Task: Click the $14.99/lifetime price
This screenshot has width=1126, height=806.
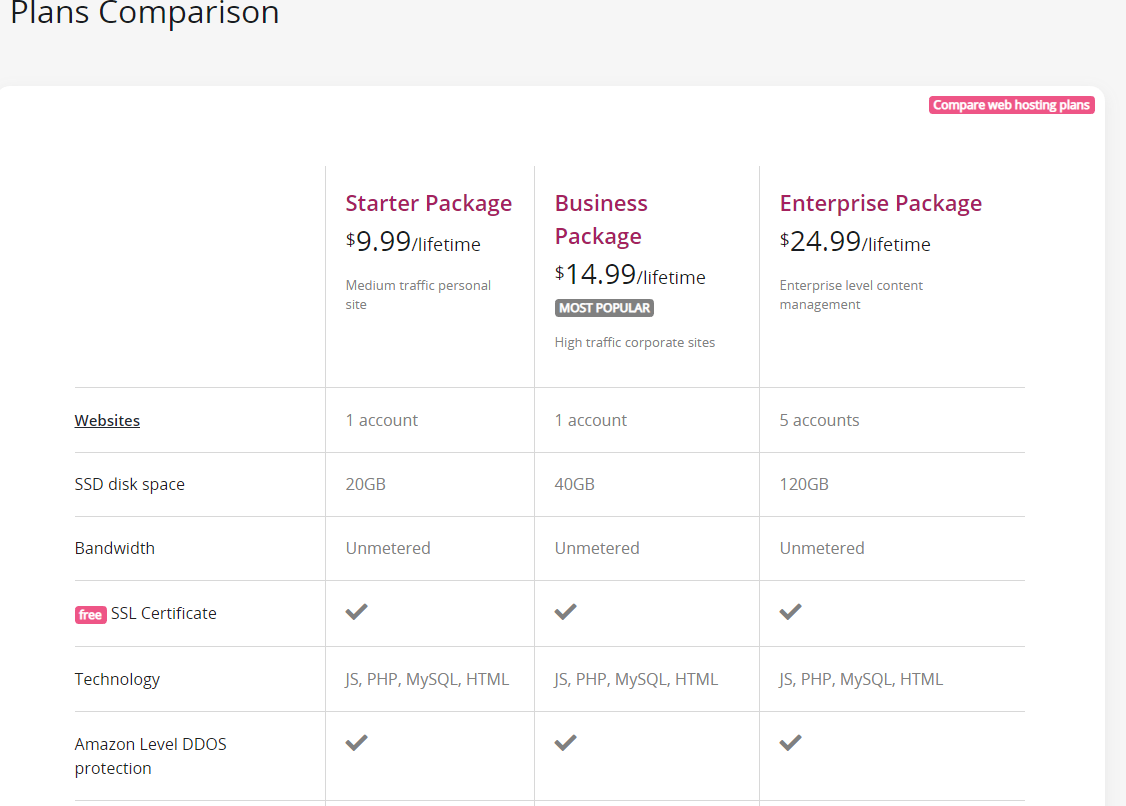Action: 630,275
